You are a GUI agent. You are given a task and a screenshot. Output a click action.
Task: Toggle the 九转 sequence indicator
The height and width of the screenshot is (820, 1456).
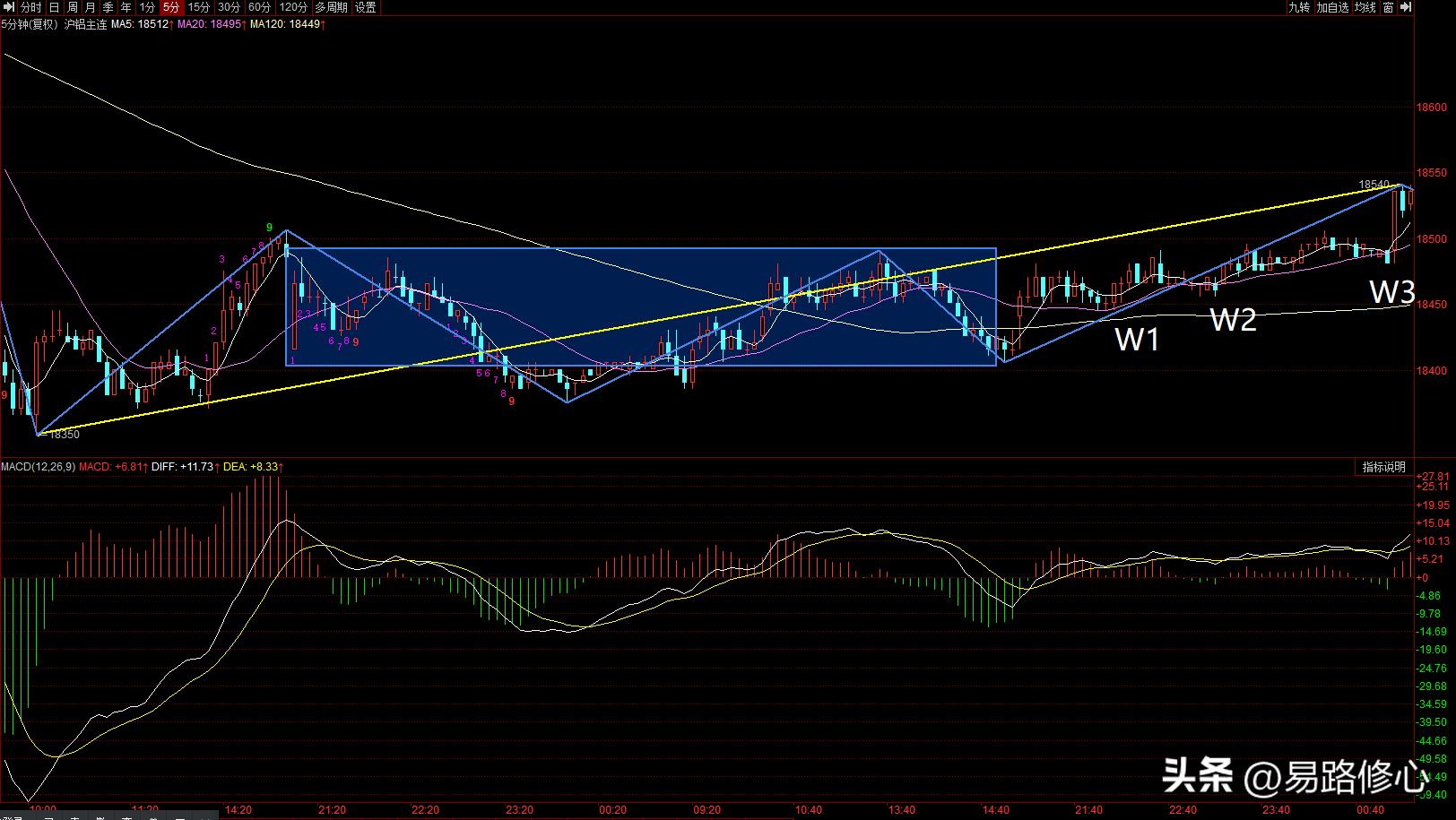[1299, 7]
